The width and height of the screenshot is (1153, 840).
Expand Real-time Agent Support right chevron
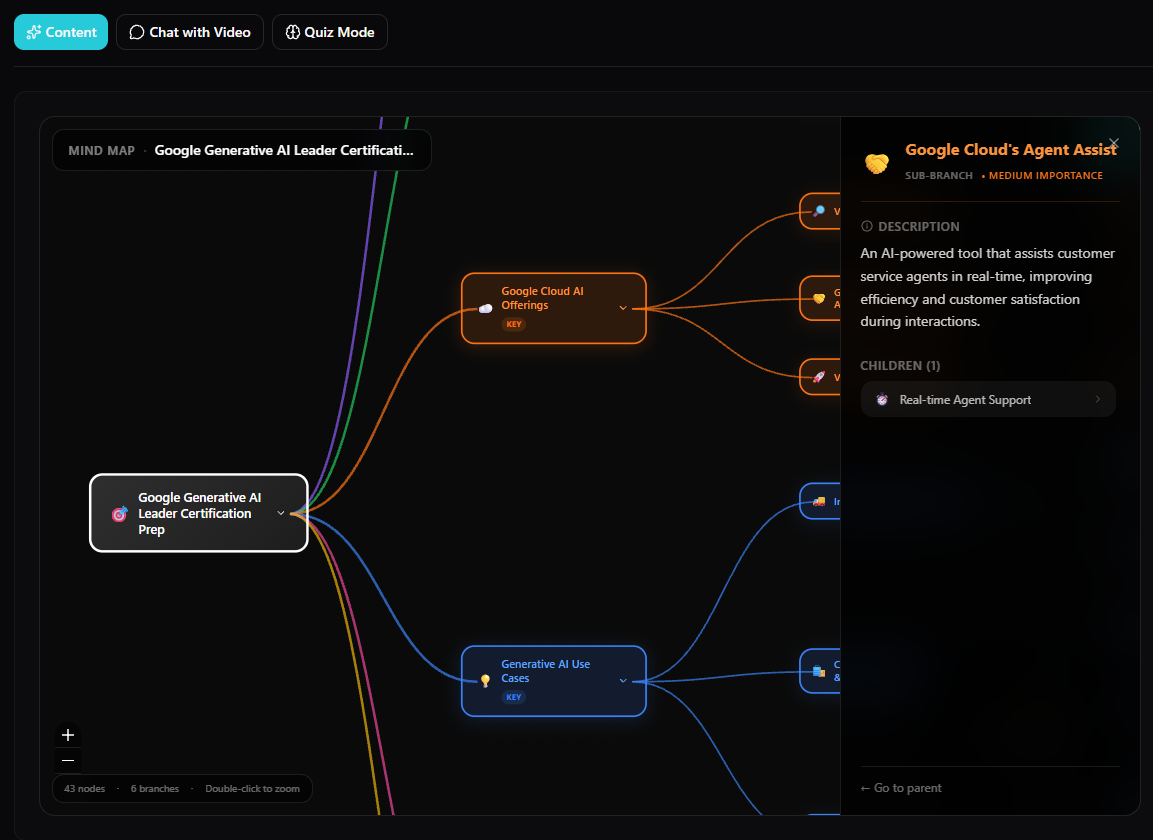tap(1098, 399)
